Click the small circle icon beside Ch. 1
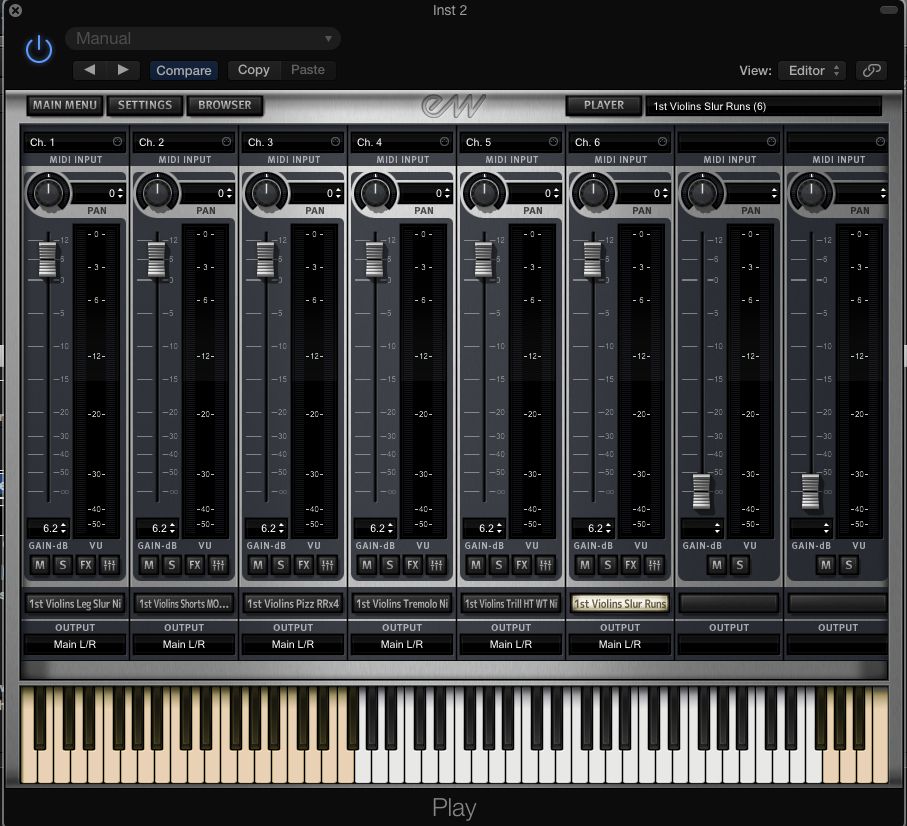907x826 pixels. point(117,142)
